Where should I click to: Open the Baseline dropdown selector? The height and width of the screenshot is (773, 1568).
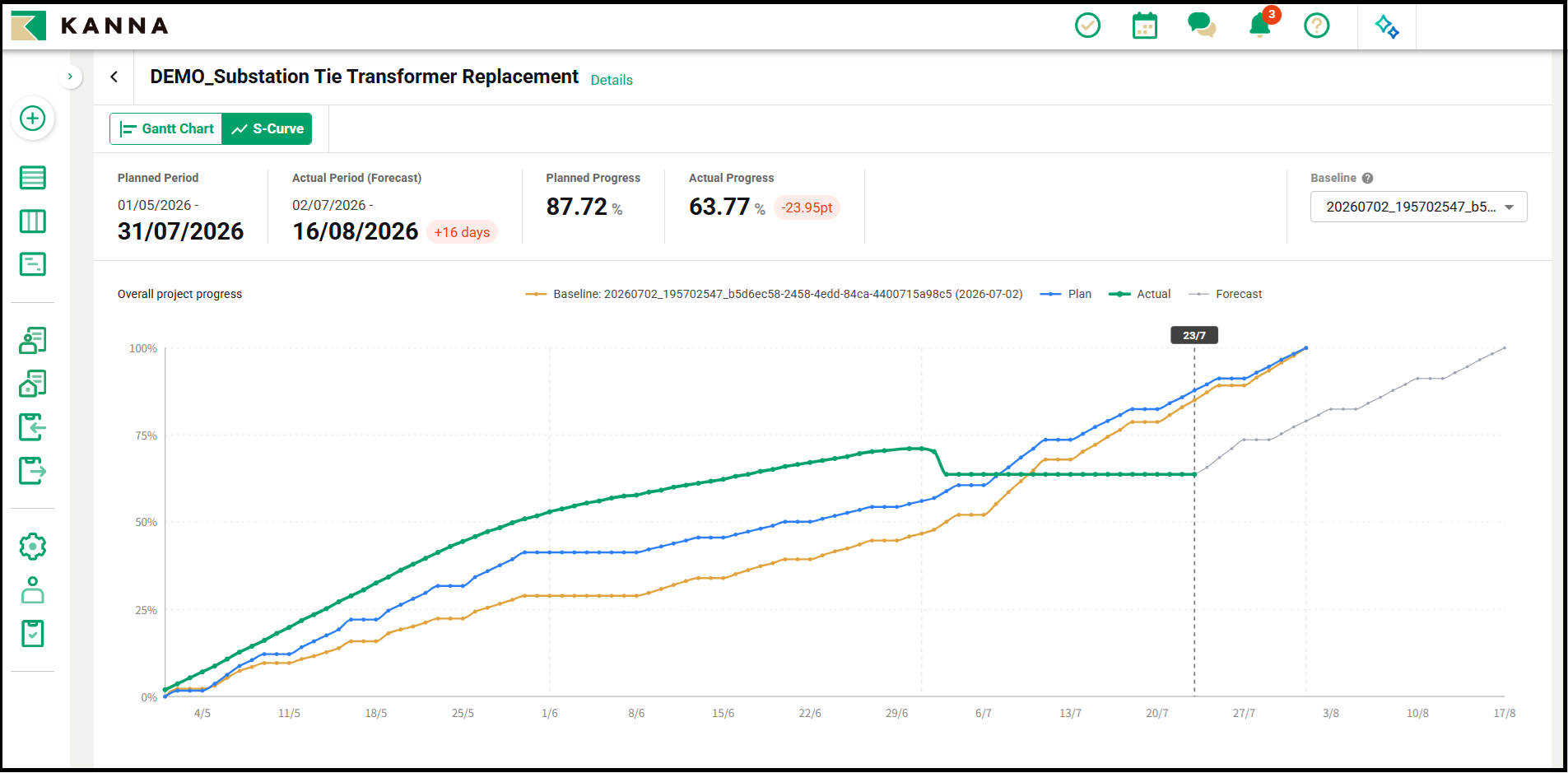click(x=1418, y=207)
